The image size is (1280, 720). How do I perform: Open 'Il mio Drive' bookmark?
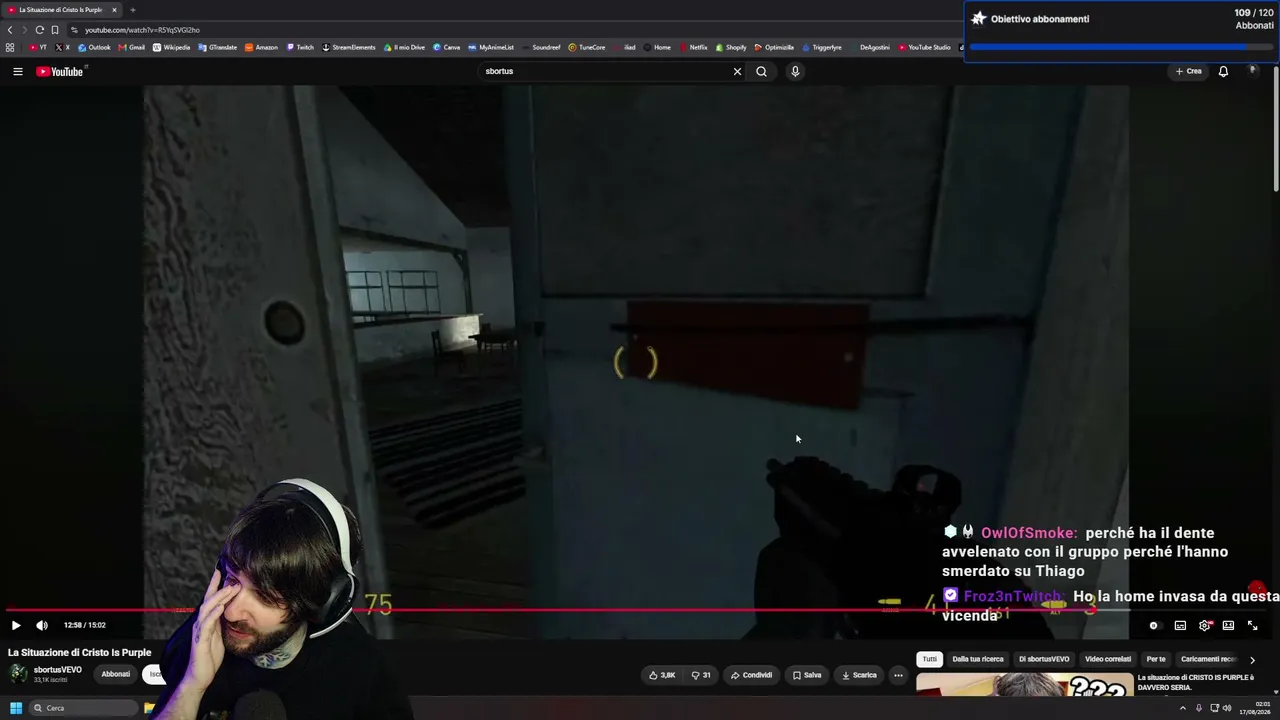click(404, 47)
